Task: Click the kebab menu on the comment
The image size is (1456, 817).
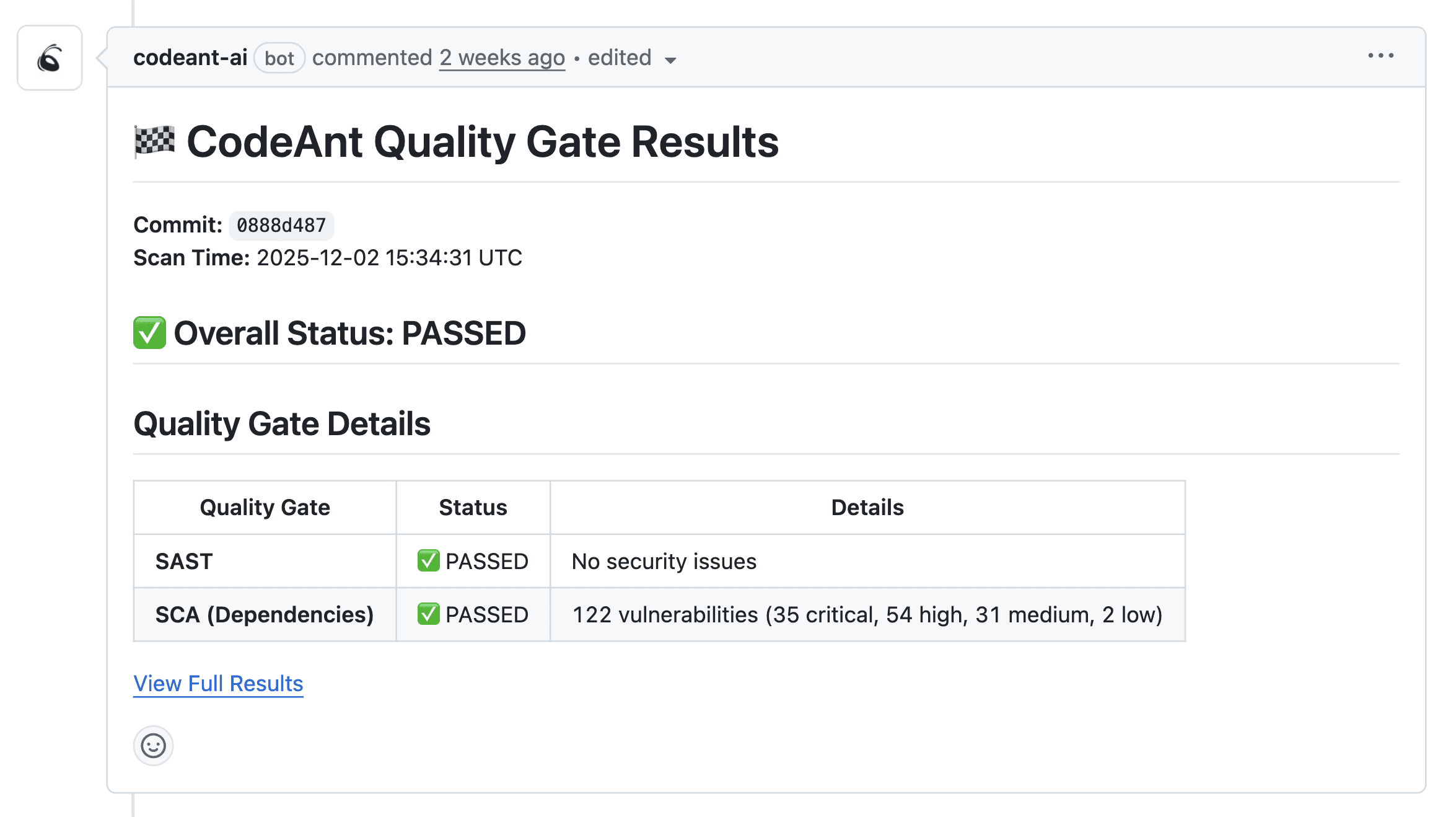Action: [x=1382, y=56]
